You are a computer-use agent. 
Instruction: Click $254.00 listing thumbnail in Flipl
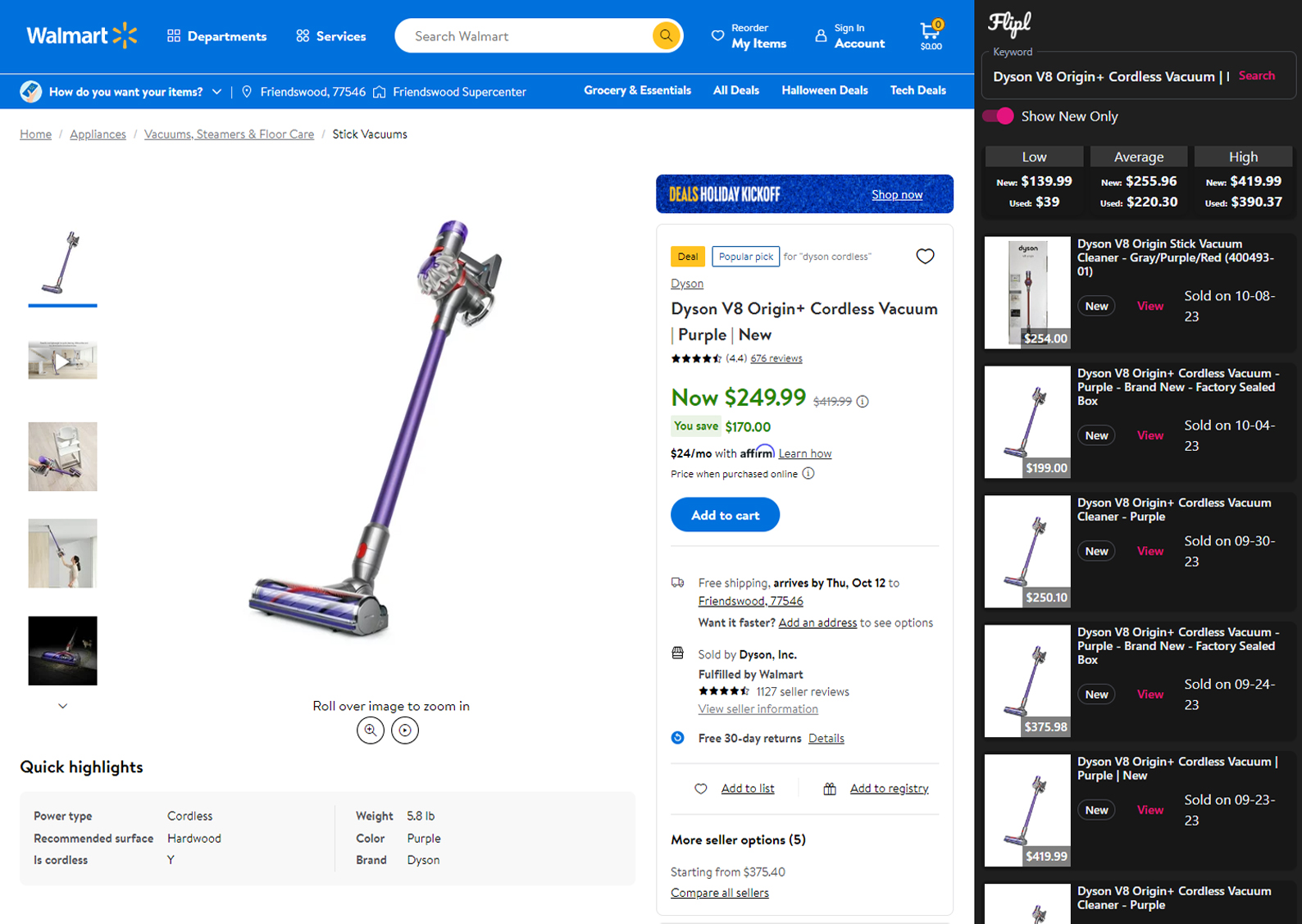(1027, 293)
